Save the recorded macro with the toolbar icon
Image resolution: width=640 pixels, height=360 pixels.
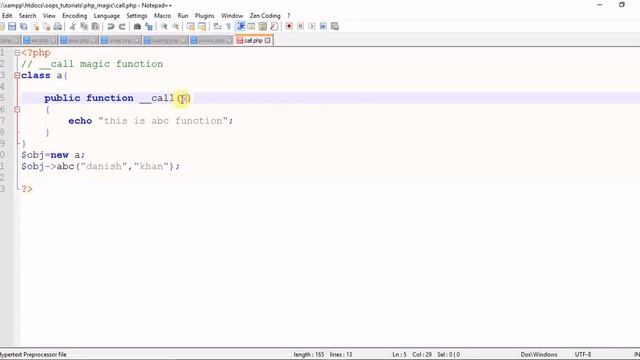(x=335, y=27)
